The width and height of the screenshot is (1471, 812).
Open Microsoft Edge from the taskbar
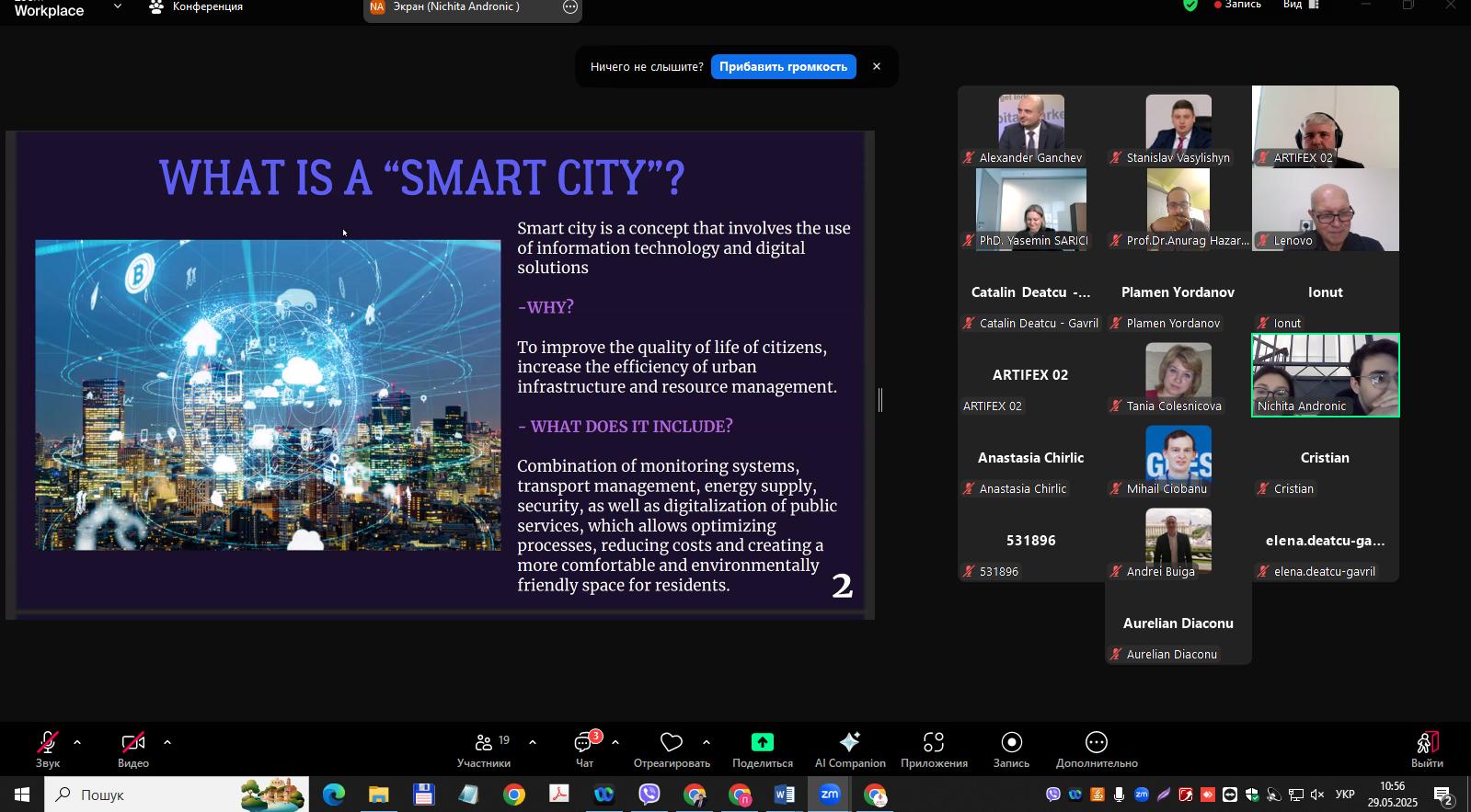(333, 795)
